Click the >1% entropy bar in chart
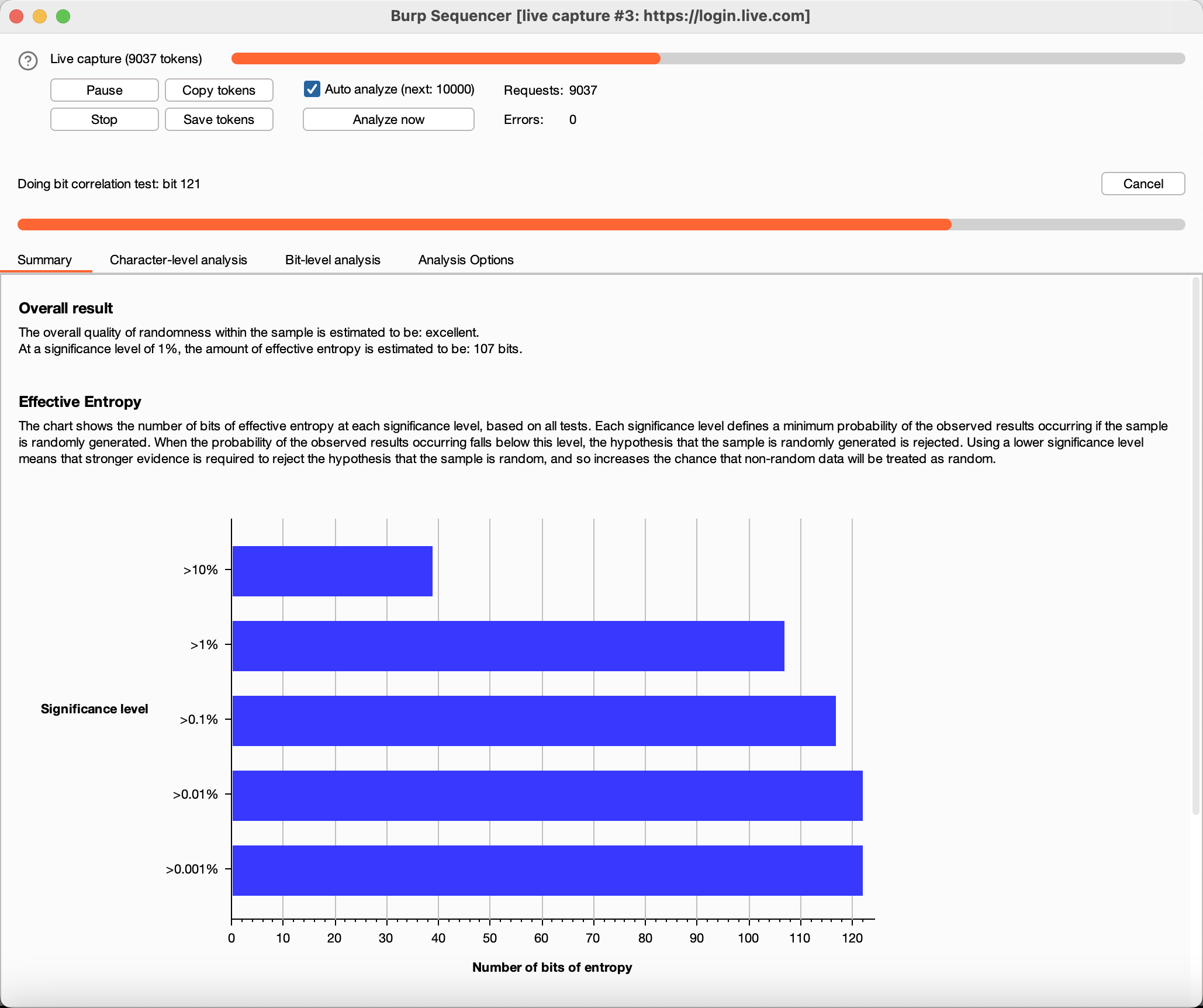 tap(507, 645)
